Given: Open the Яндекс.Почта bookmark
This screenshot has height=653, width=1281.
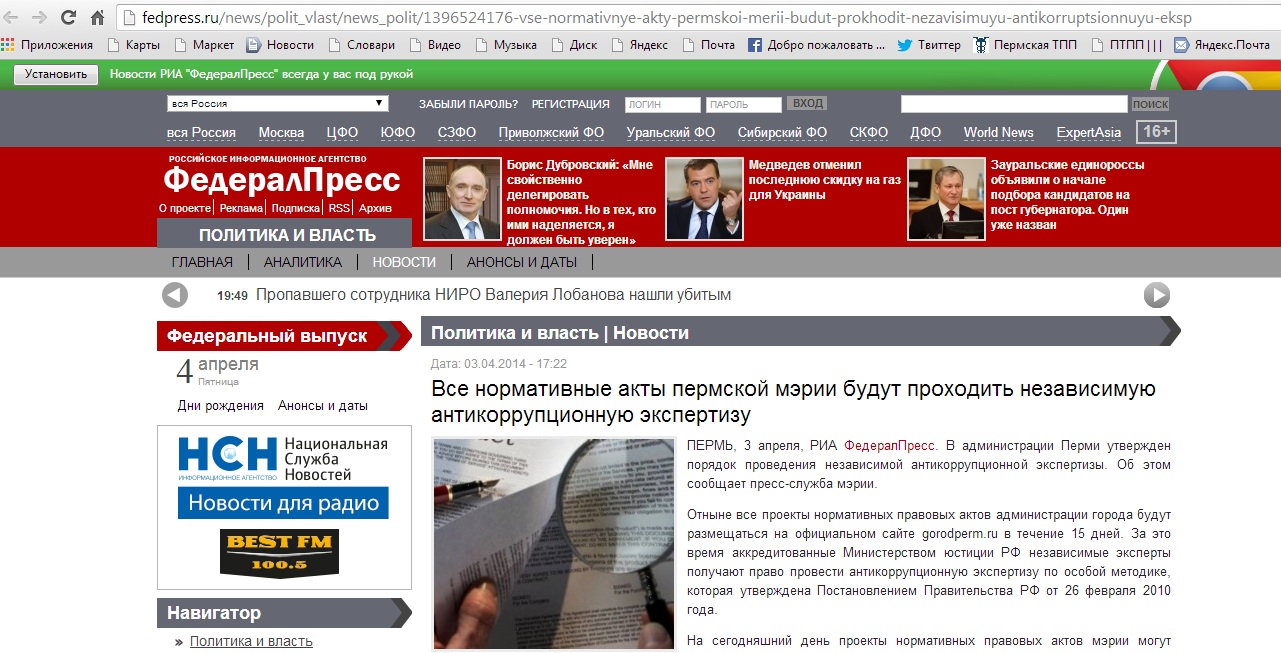Looking at the screenshot, I should [x=1221, y=45].
